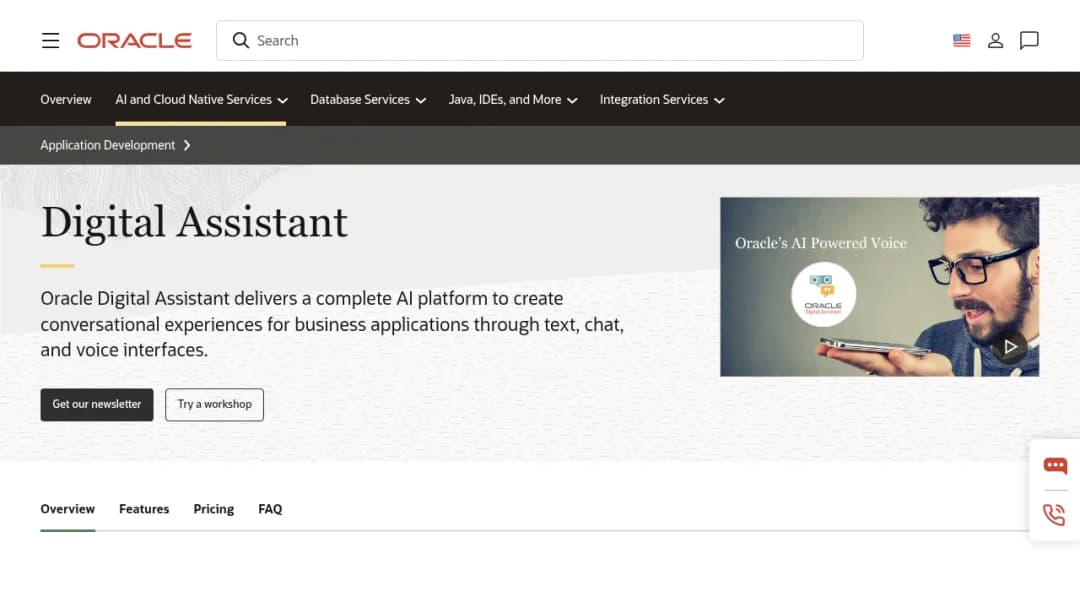Open the Application Development breadcrumb
The width and height of the screenshot is (1080, 608).
click(x=107, y=145)
